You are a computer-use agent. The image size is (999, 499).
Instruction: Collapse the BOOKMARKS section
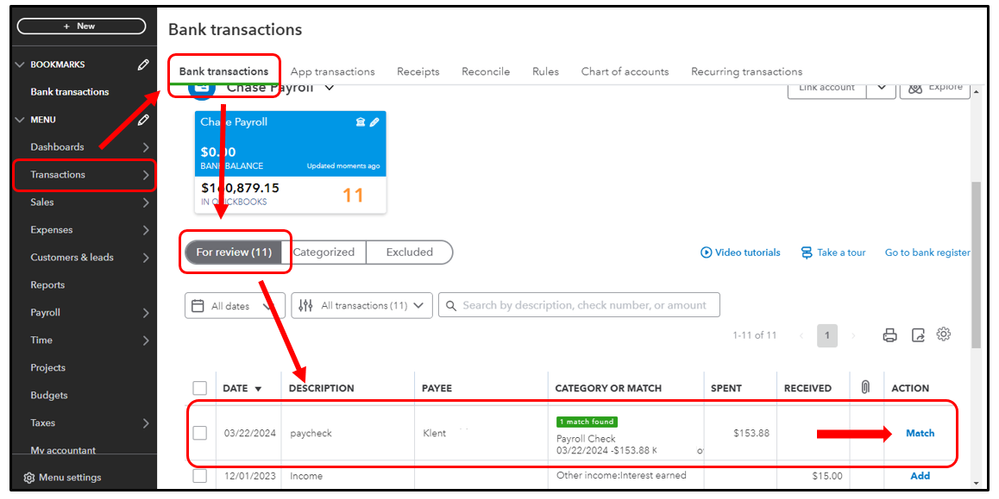(x=19, y=64)
